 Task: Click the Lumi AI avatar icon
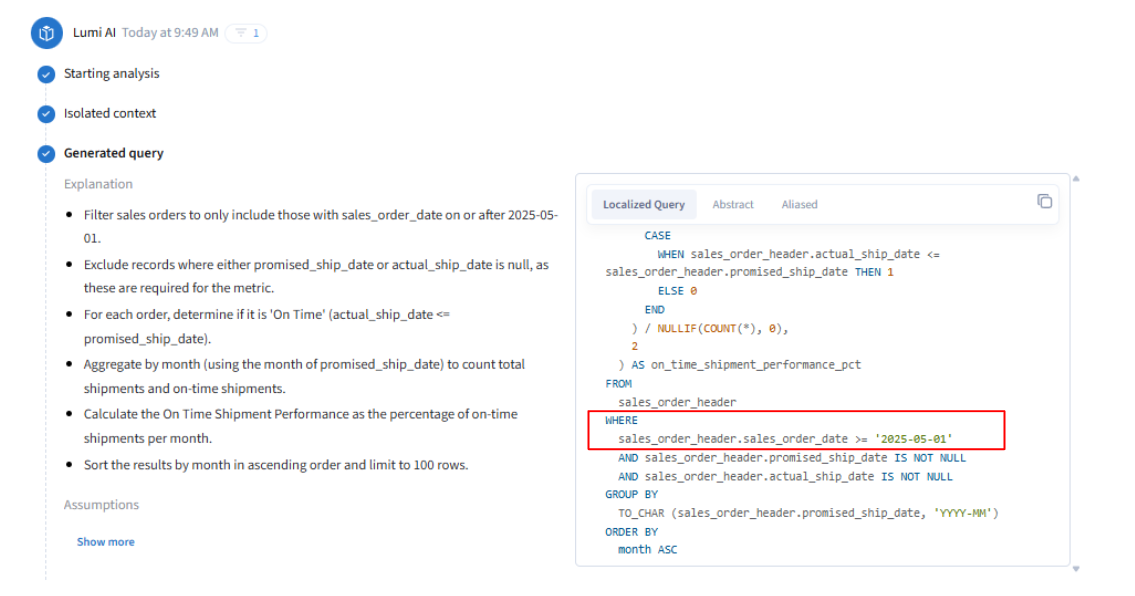click(46, 33)
